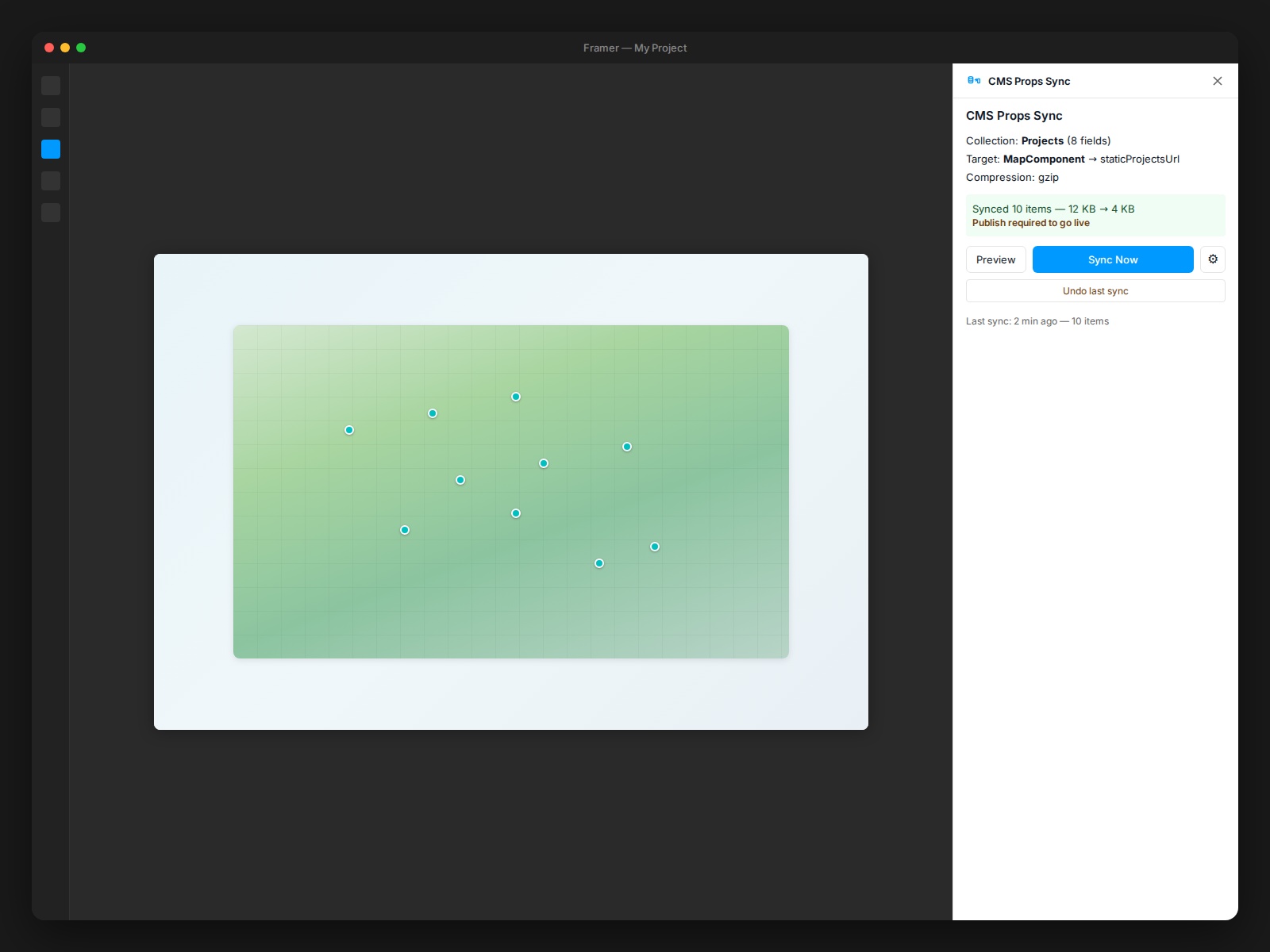The image size is (1270, 952).
Task: Select the active blue tool in left sidebar
Action: (51, 149)
